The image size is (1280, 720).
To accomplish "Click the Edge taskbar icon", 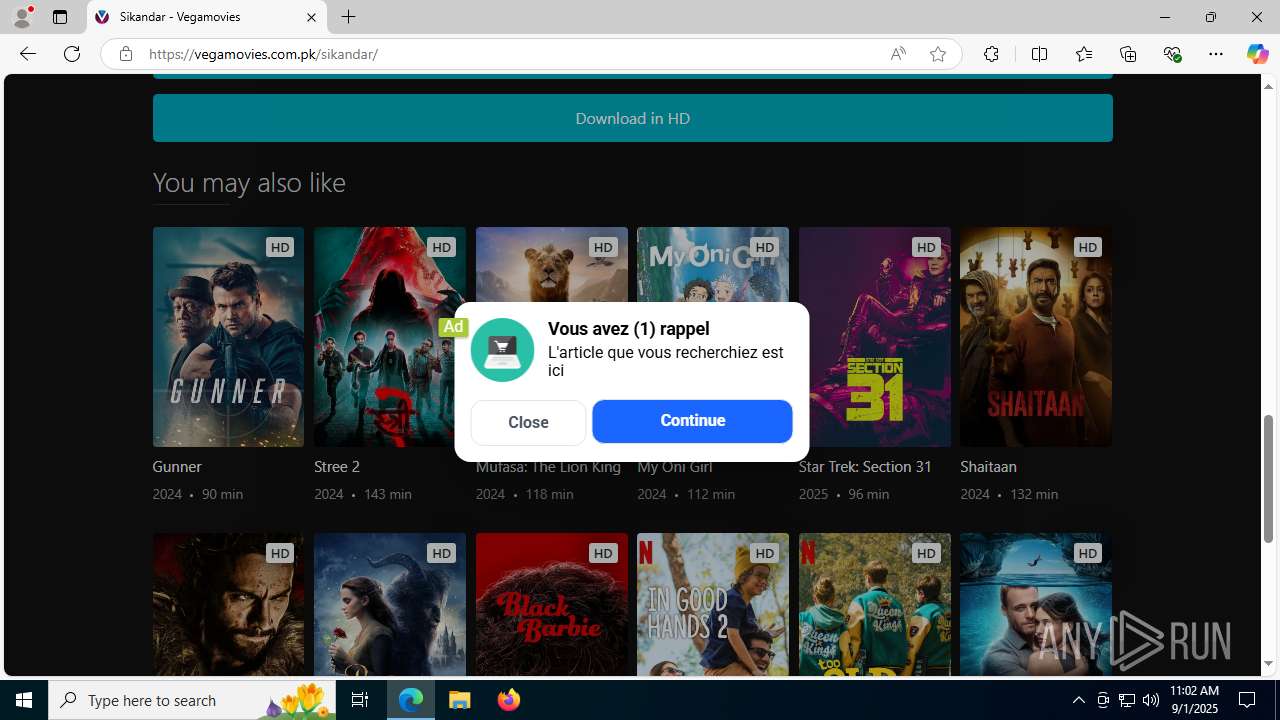I will 411,700.
